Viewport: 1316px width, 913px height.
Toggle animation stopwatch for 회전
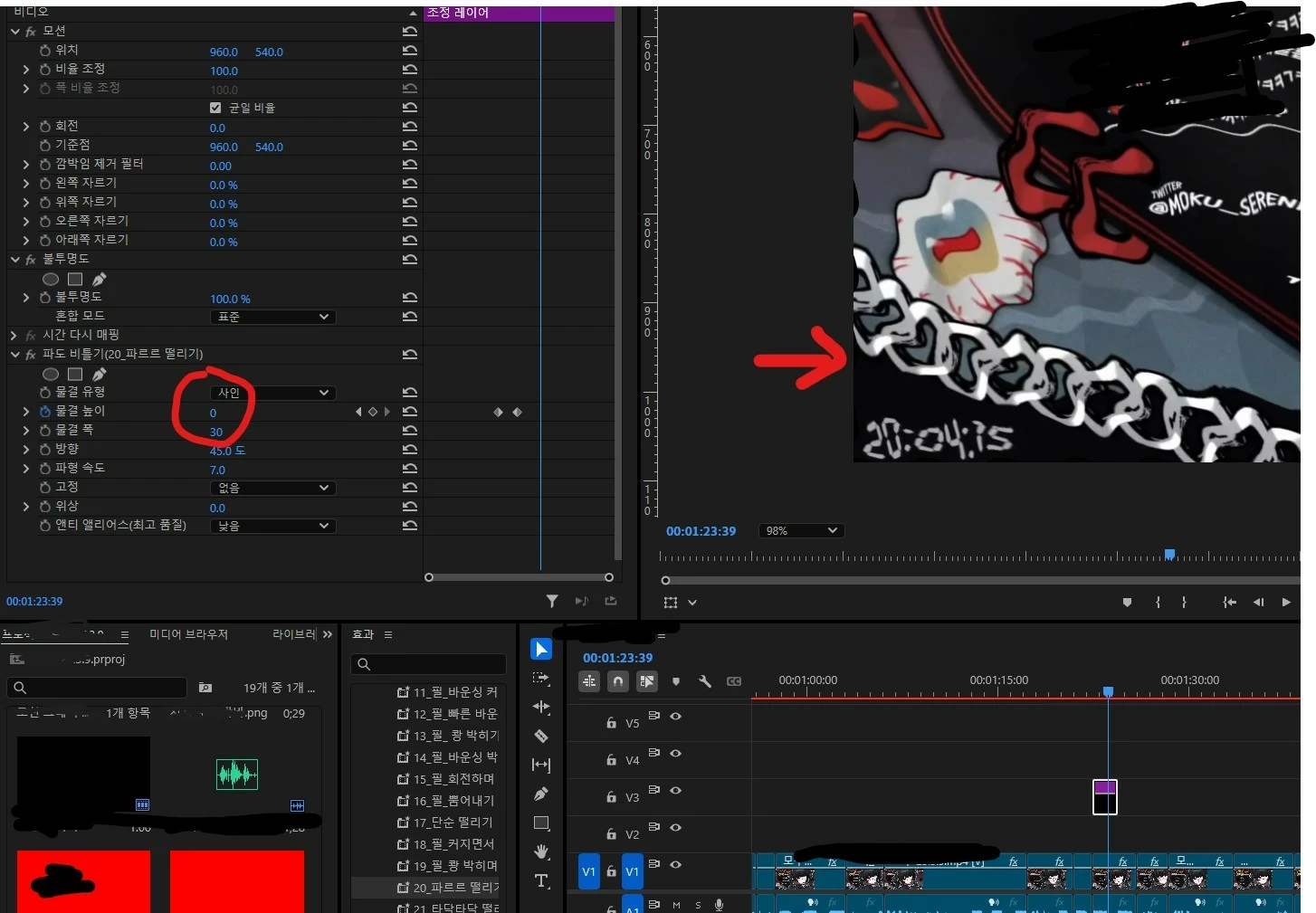click(45, 127)
